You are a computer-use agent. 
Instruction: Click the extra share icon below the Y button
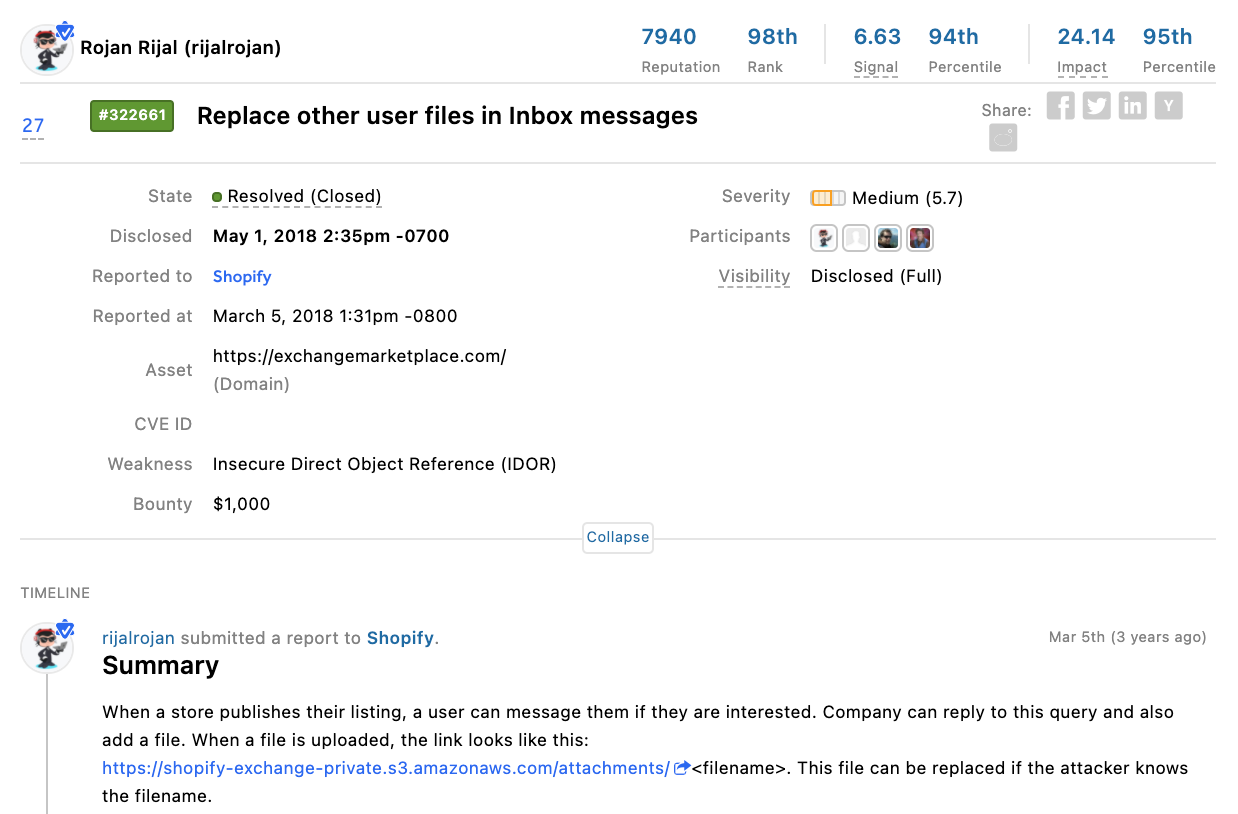pos(1003,137)
